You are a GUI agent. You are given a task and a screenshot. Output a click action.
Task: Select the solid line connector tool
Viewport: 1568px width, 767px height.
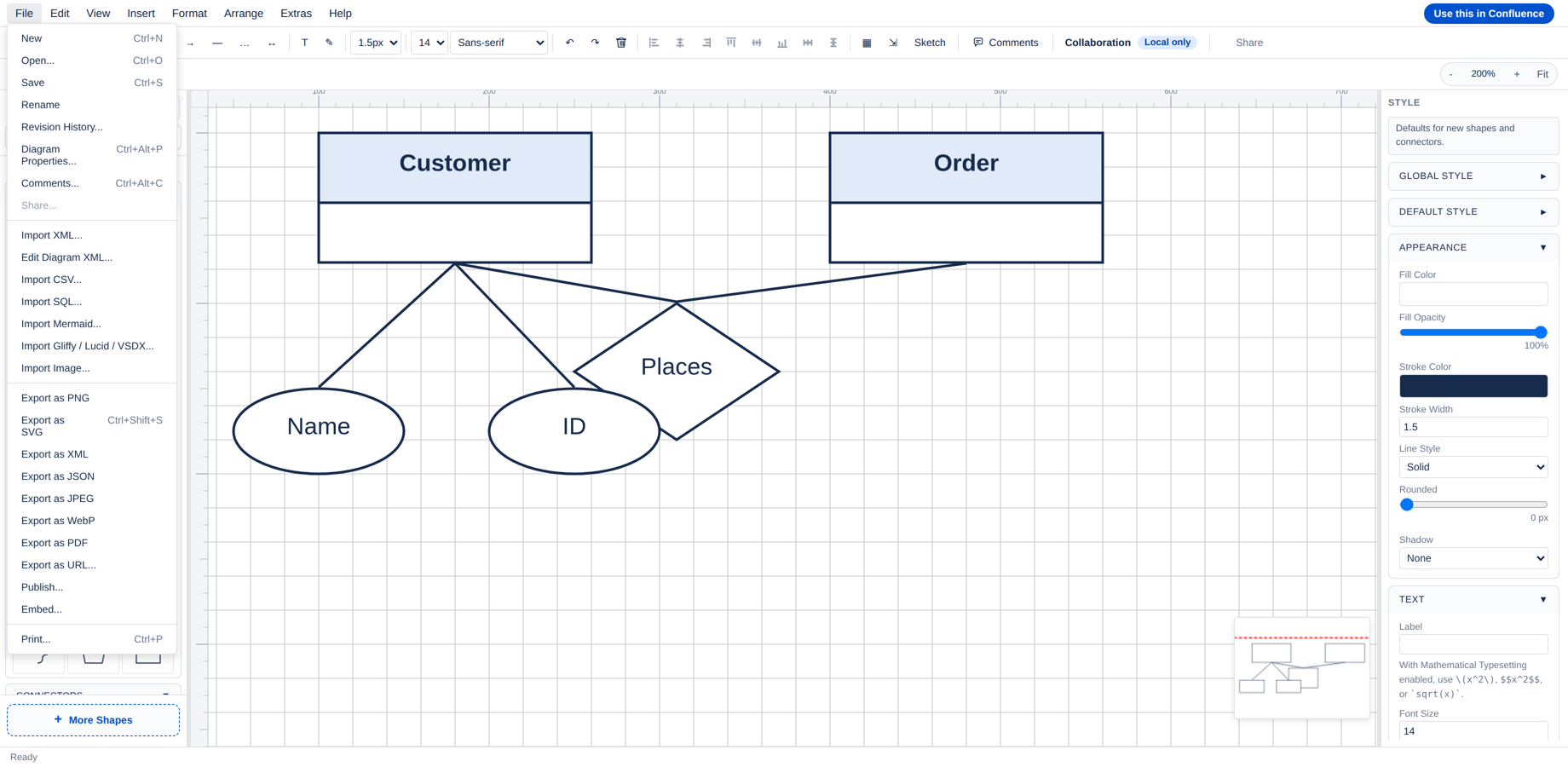(217, 43)
